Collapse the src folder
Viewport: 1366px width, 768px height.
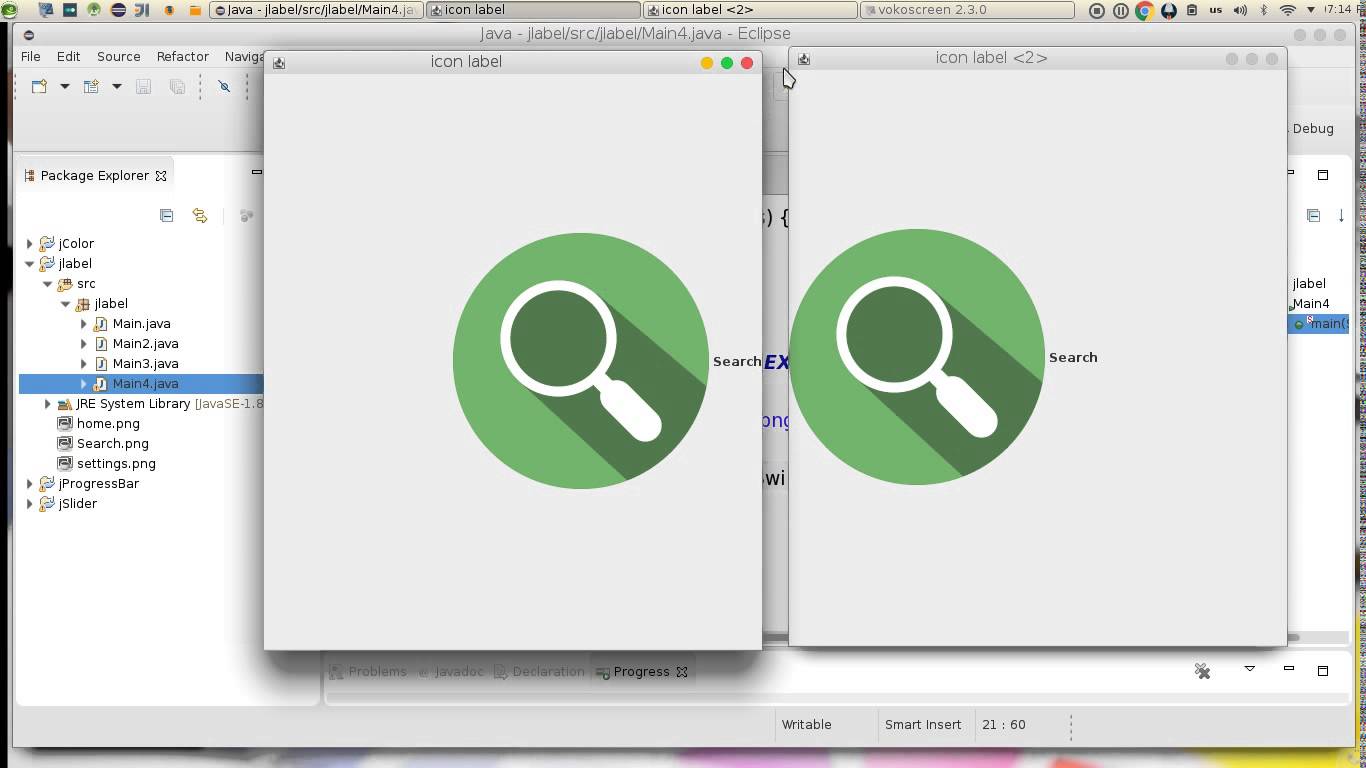tap(48, 283)
